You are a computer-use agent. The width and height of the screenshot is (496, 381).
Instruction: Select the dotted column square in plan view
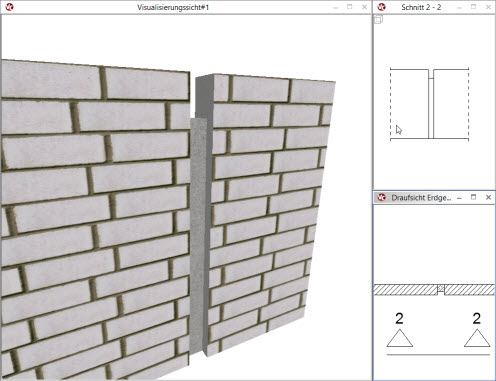[441, 288]
